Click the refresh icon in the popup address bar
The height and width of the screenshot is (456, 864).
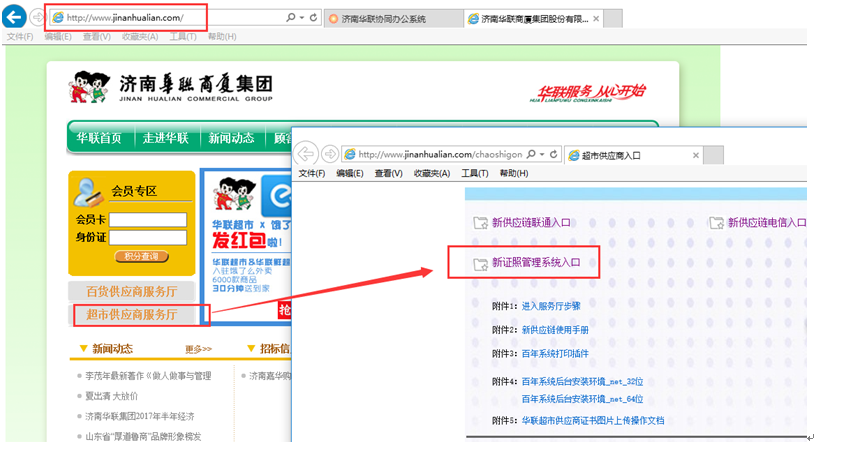click(x=554, y=154)
